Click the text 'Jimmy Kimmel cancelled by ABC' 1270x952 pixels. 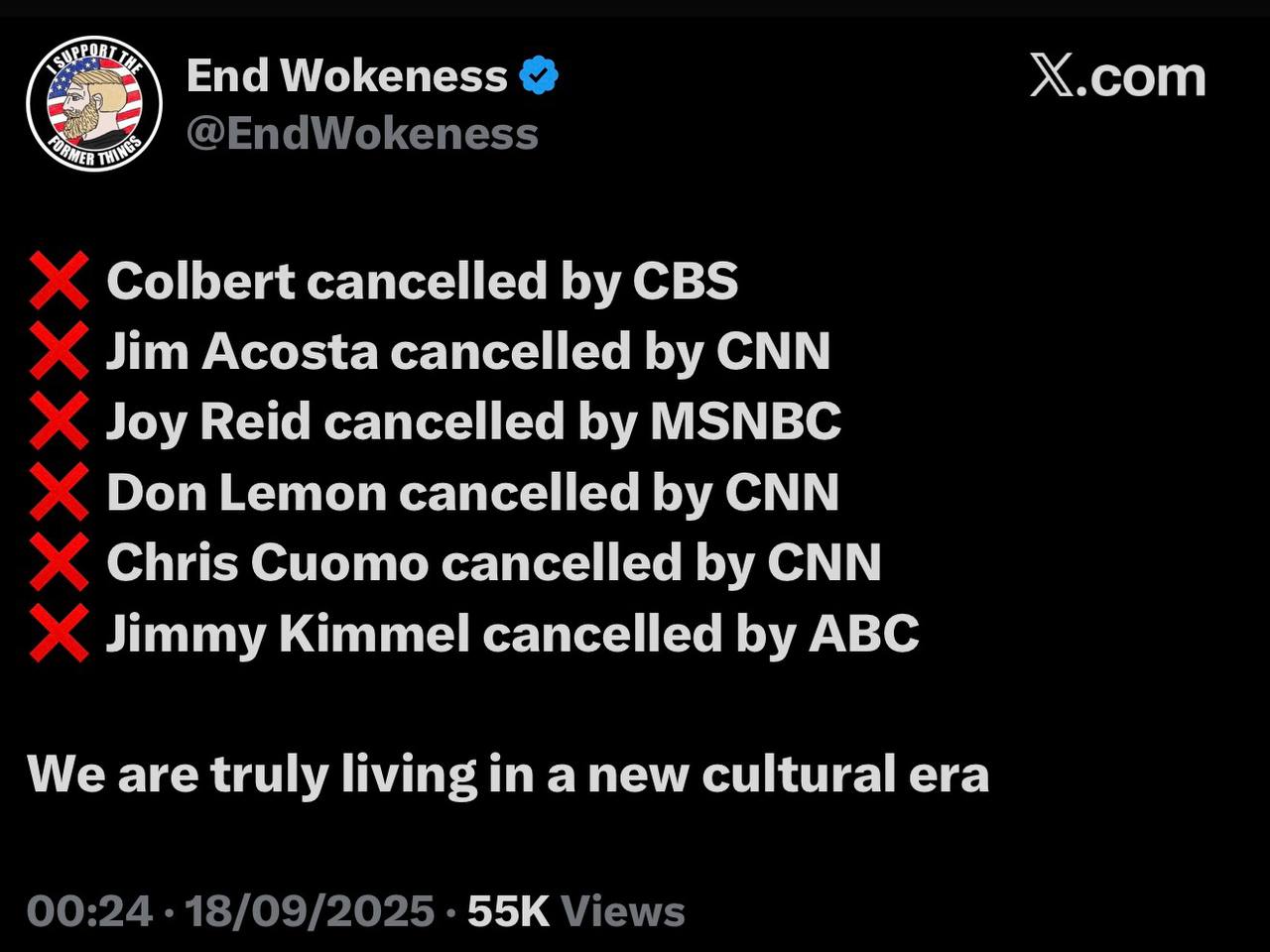pos(513,634)
